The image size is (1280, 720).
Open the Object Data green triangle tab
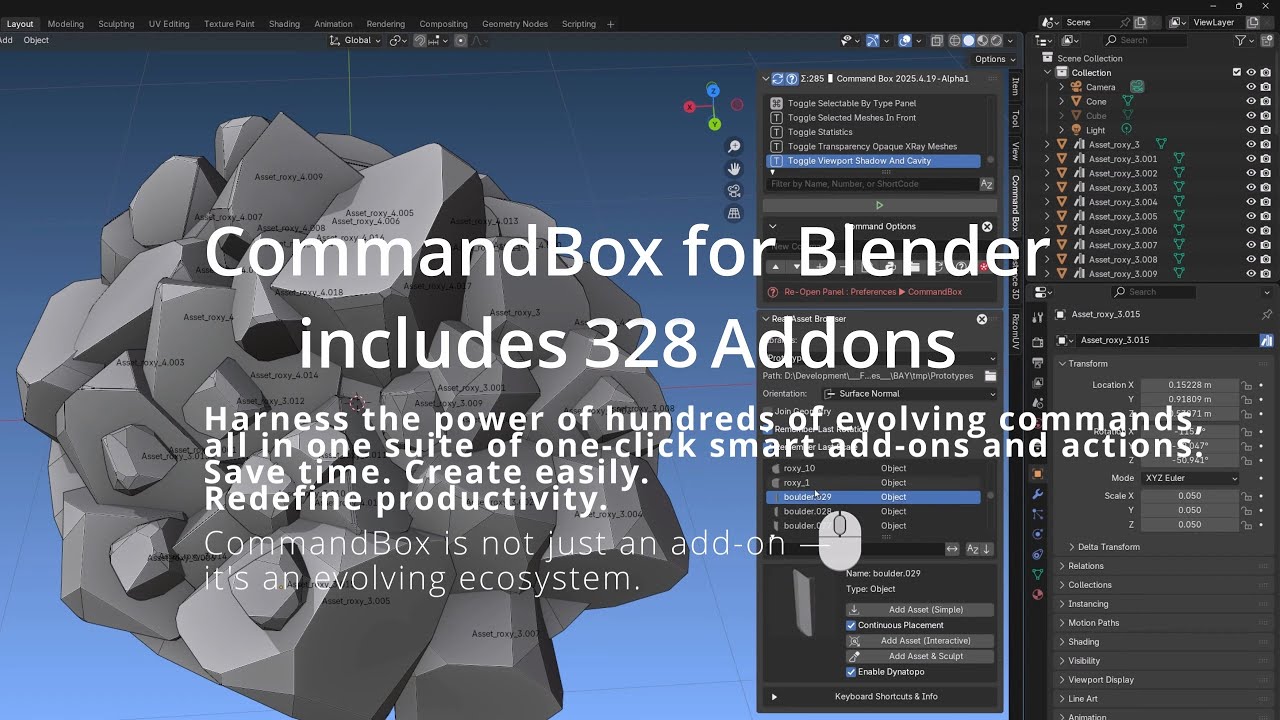point(1037,574)
